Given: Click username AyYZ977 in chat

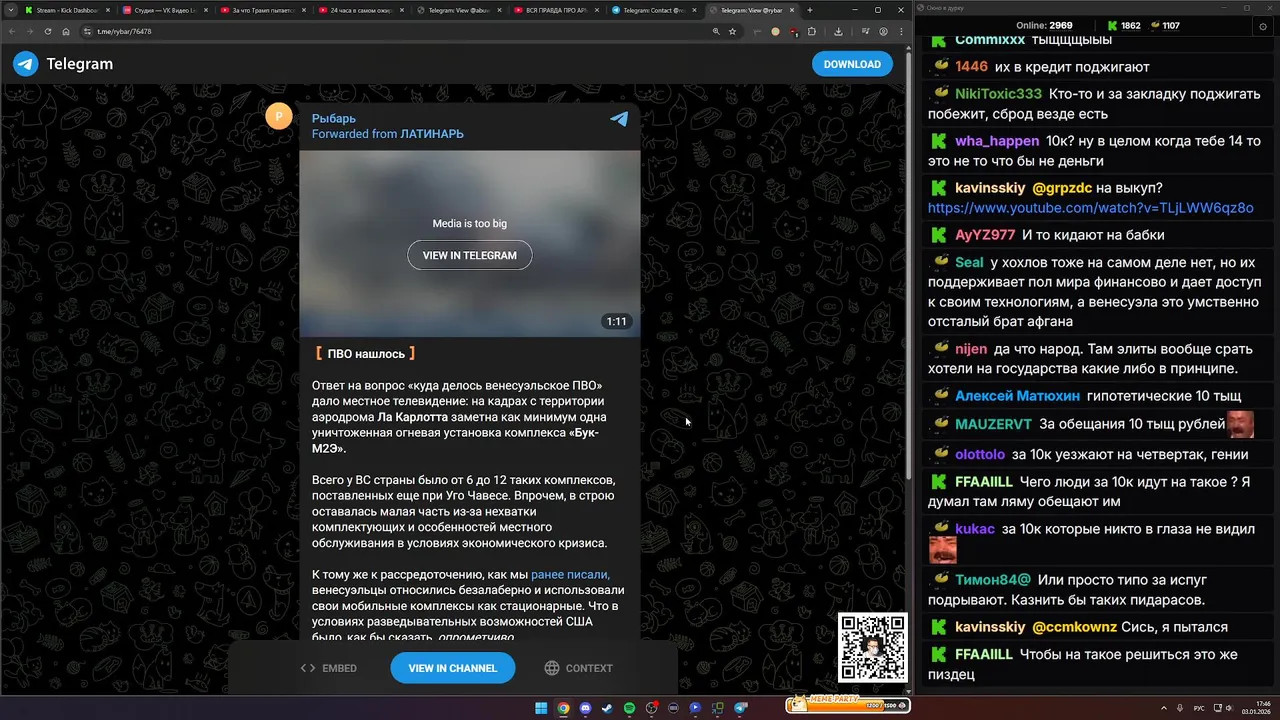Looking at the screenshot, I should tap(985, 235).
